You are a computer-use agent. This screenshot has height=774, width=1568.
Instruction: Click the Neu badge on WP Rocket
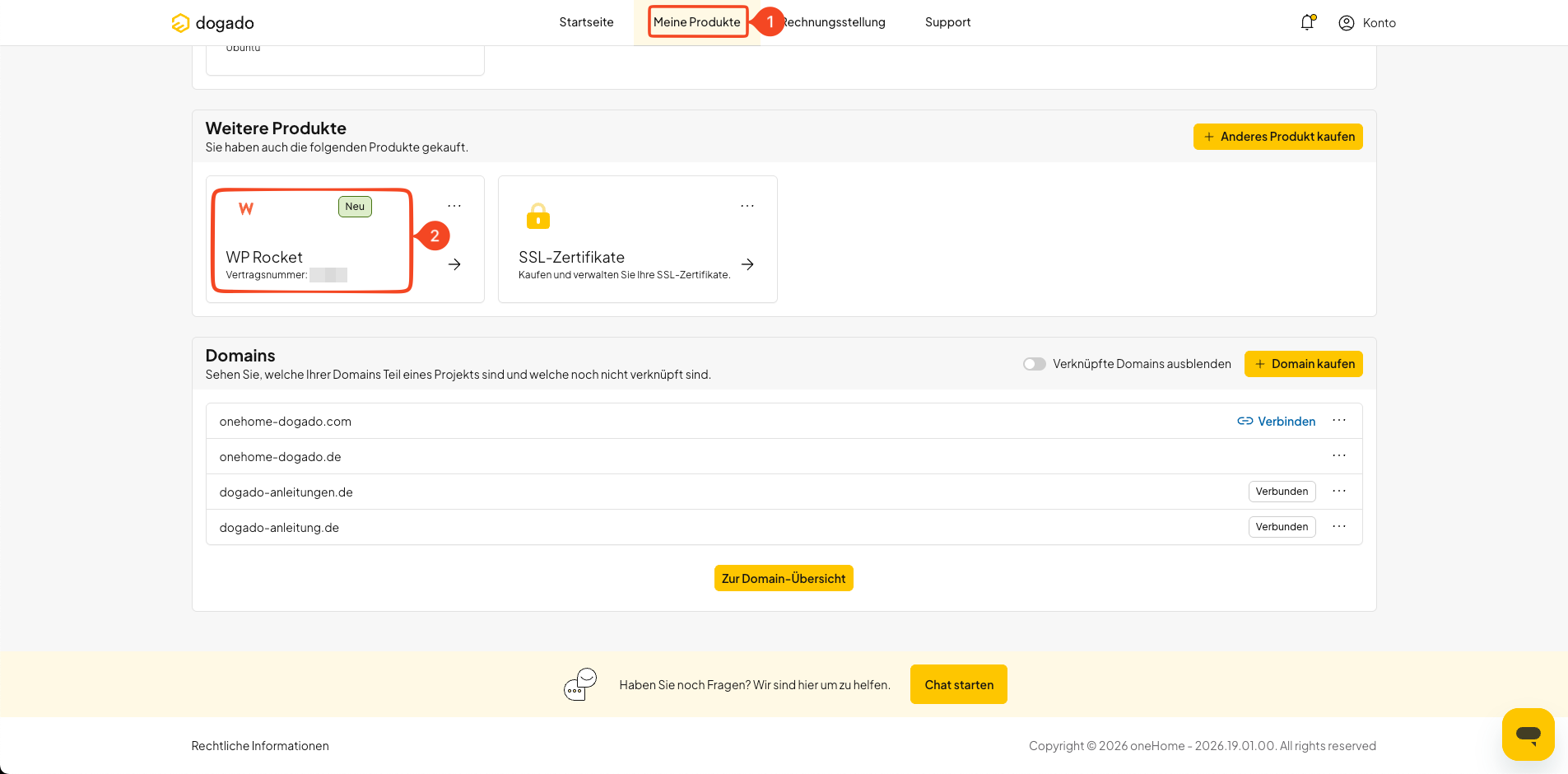[x=355, y=207]
